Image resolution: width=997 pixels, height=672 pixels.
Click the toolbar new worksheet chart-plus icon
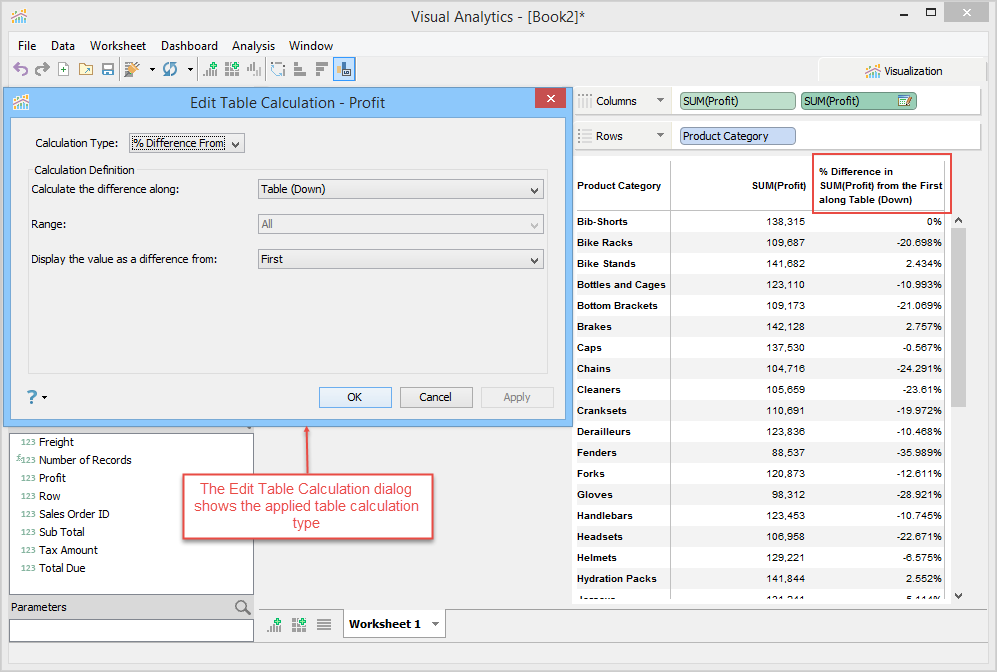(210, 69)
